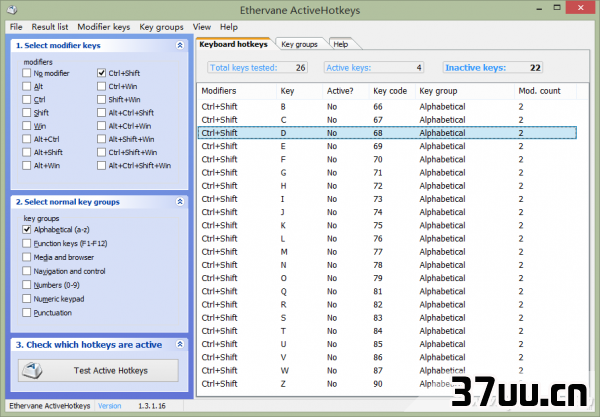
Task: Enable the Alt+Ctrl+Win modifier checkbox
Action: pyautogui.click(x=101, y=126)
